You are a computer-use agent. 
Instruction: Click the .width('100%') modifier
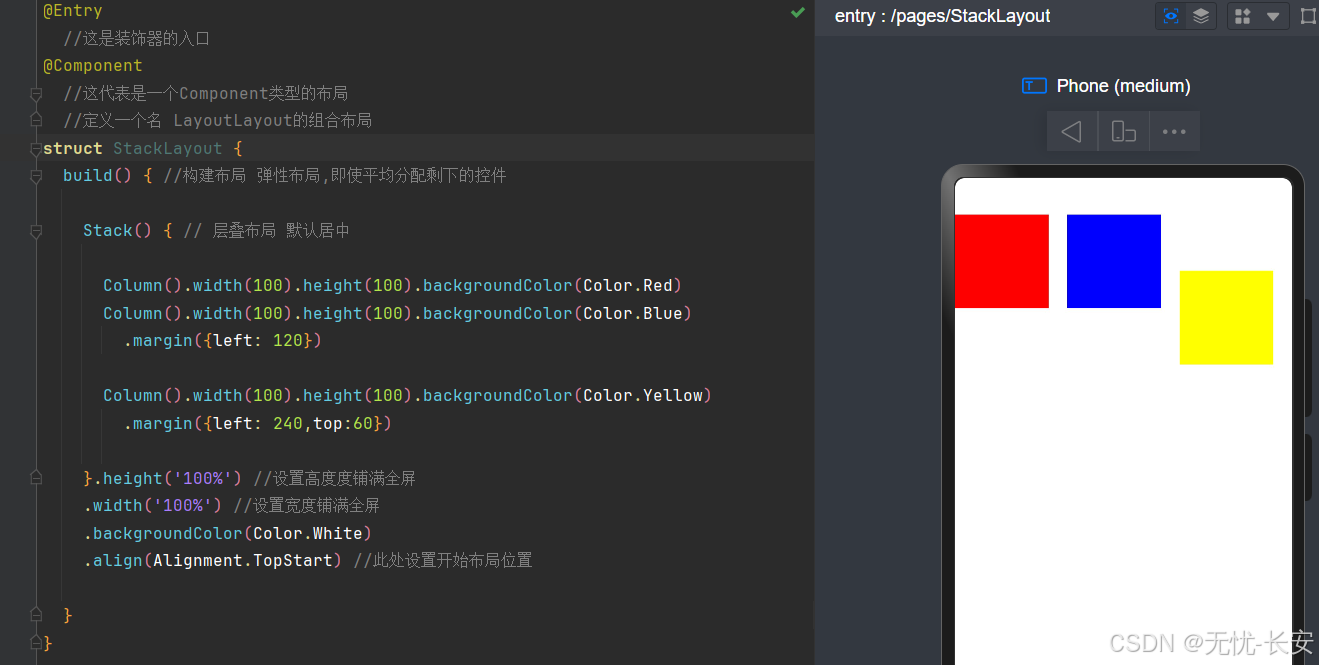[x=153, y=506]
